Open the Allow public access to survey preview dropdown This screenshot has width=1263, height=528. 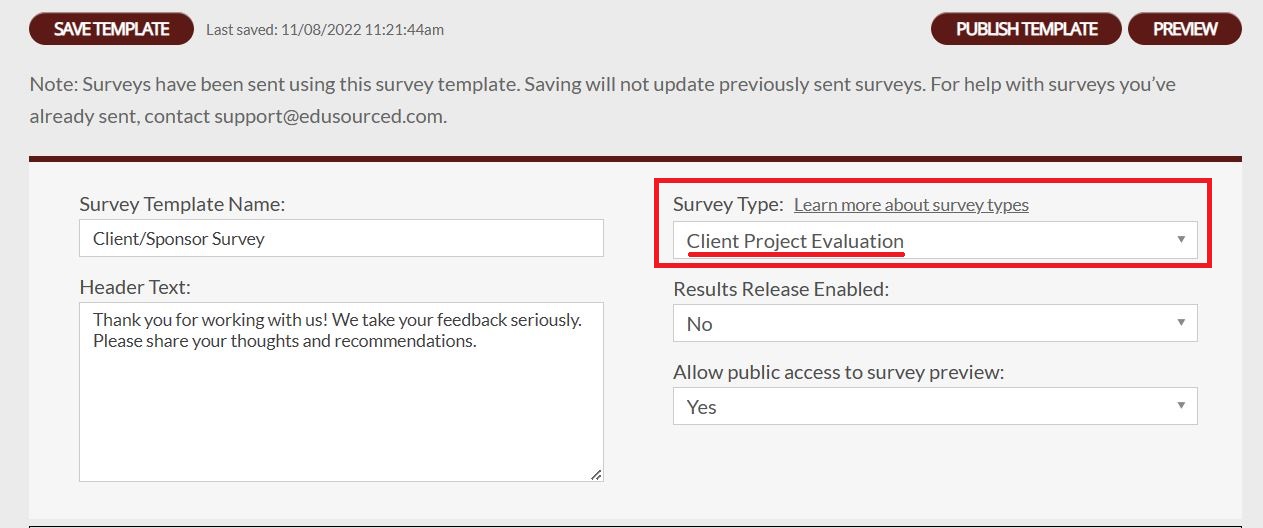[935, 406]
